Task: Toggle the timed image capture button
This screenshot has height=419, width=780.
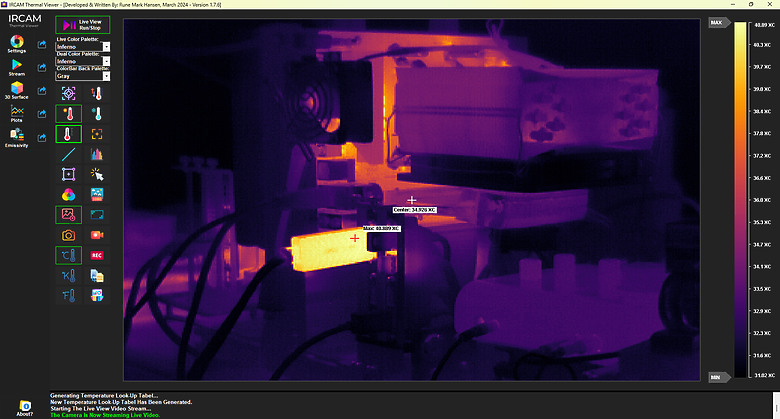Action: (69, 215)
